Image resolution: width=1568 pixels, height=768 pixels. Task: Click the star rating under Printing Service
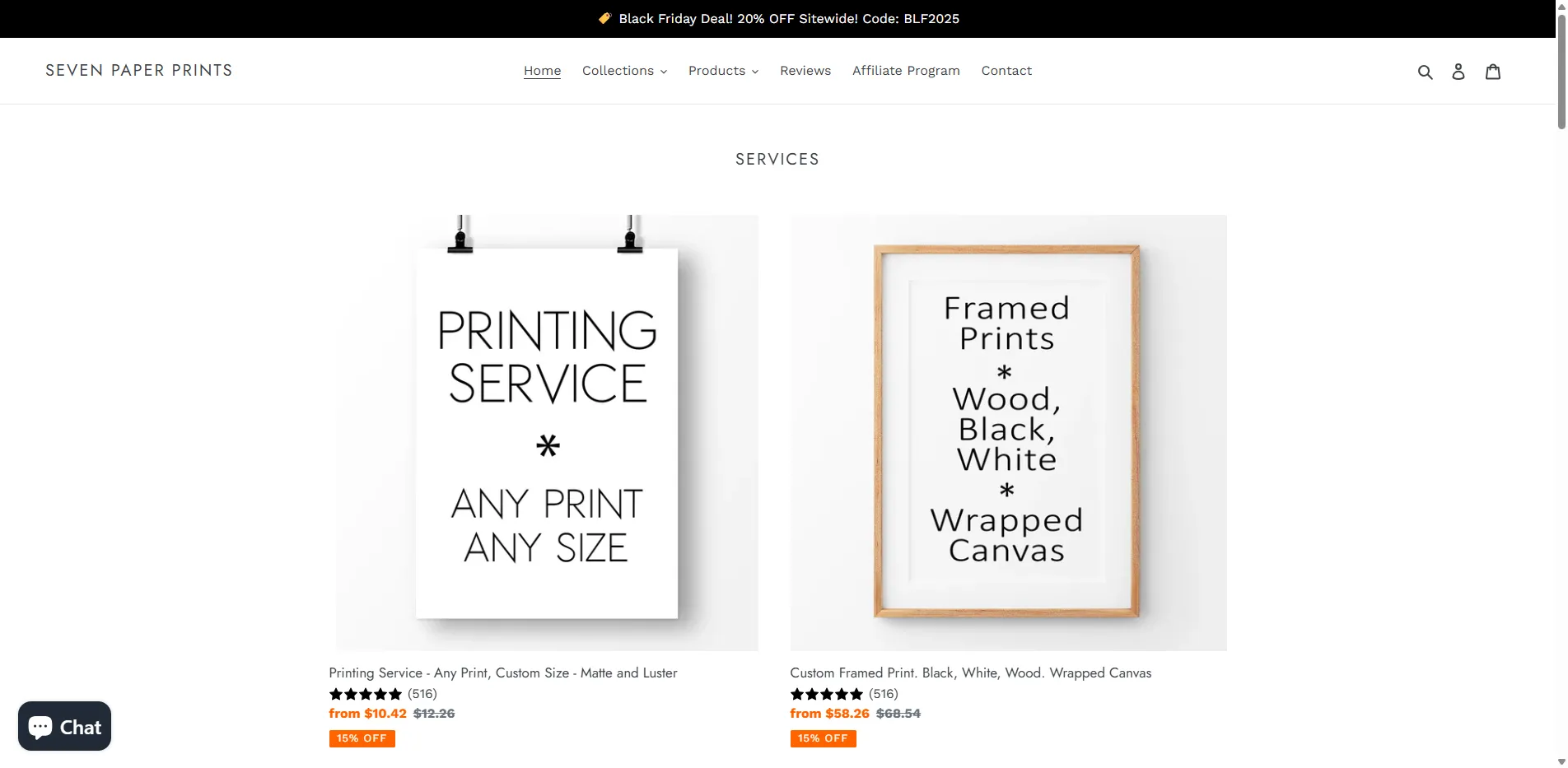[366, 694]
